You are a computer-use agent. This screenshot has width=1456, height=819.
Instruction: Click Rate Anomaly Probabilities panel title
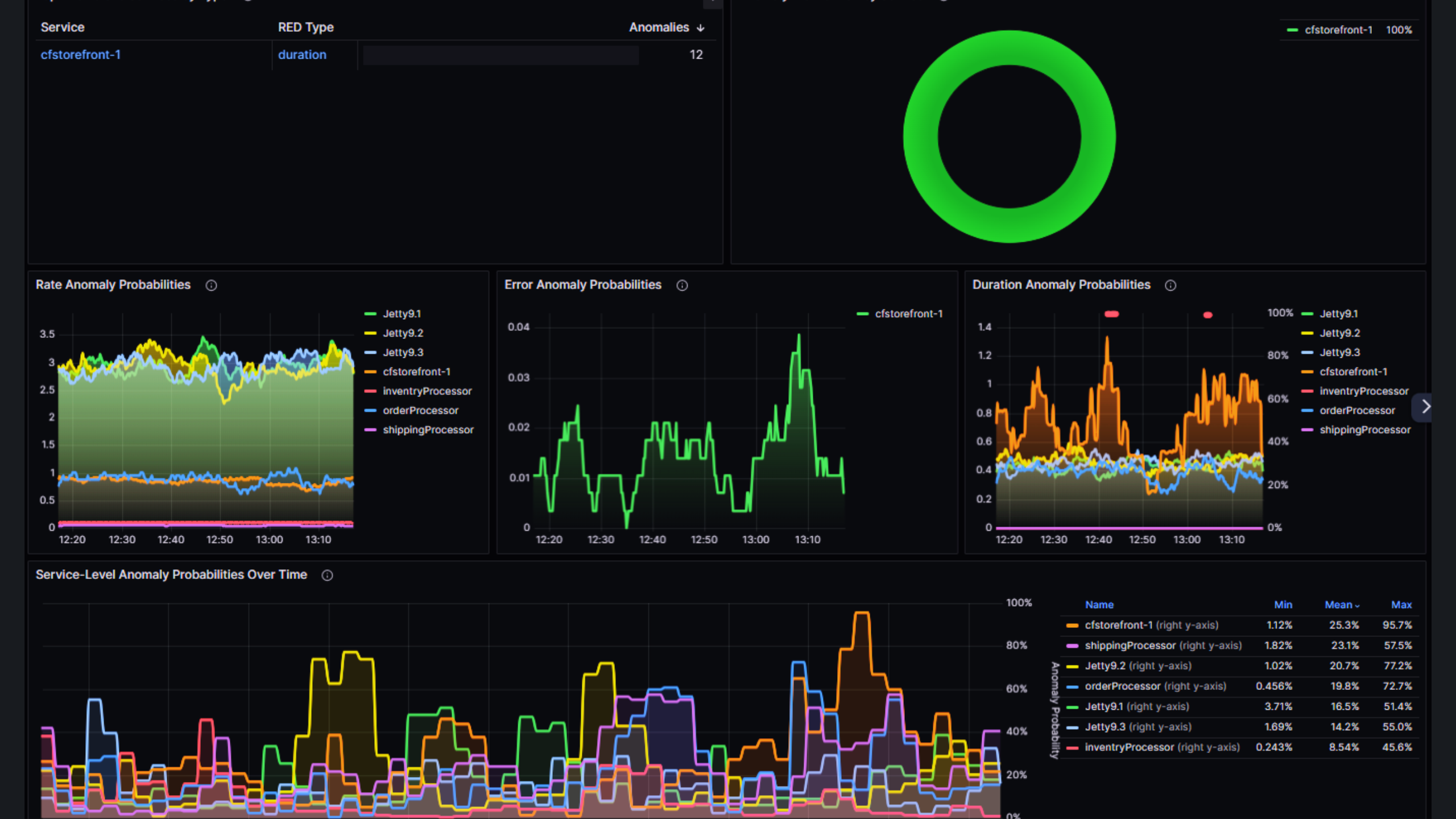[x=113, y=285]
